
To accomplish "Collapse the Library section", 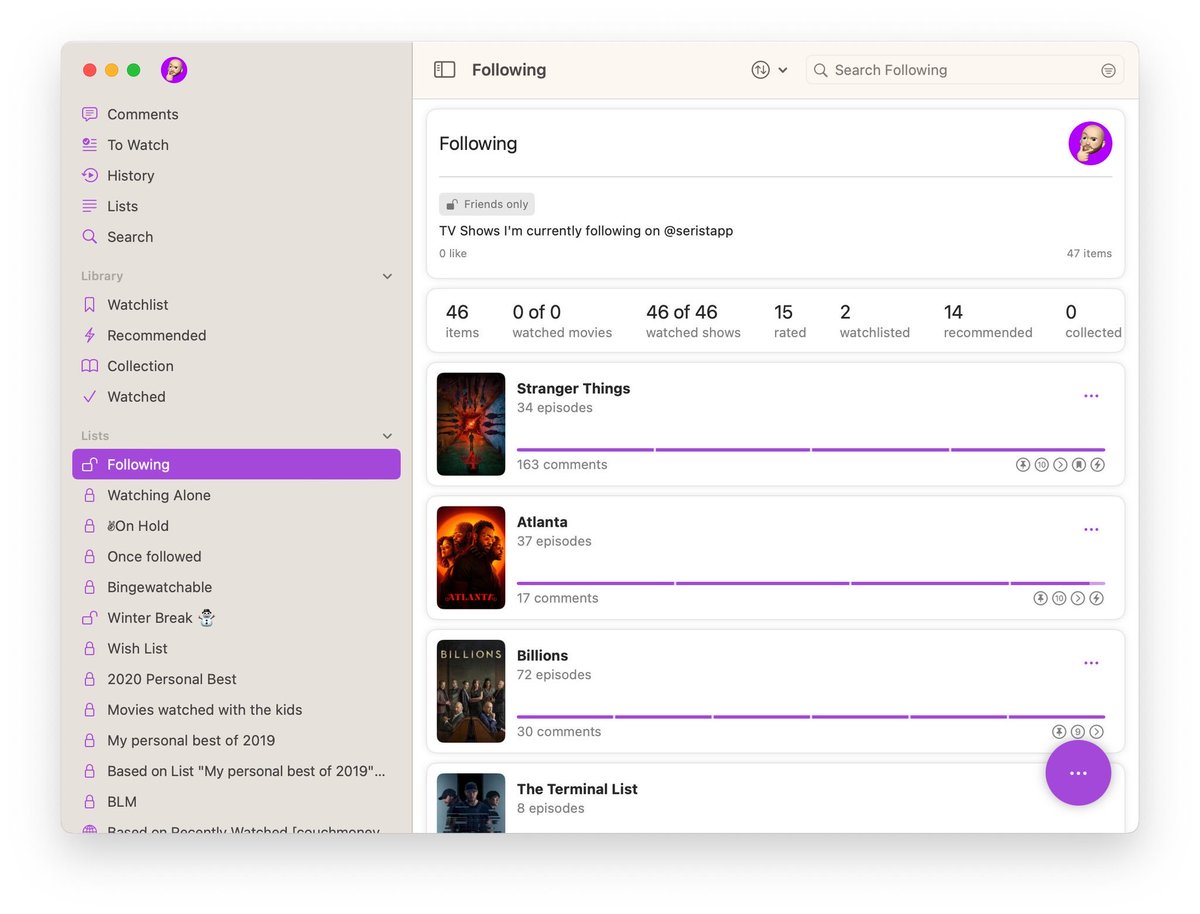I will (388, 276).
